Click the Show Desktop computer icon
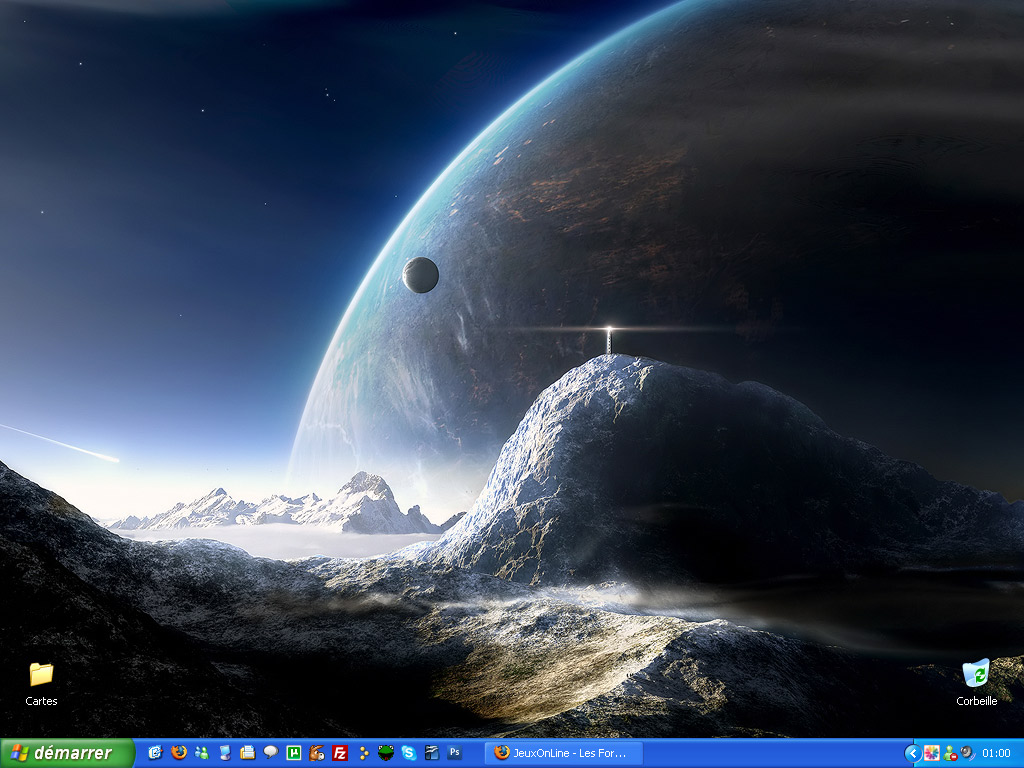Image resolution: width=1024 pixels, height=768 pixels. click(x=225, y=753)
